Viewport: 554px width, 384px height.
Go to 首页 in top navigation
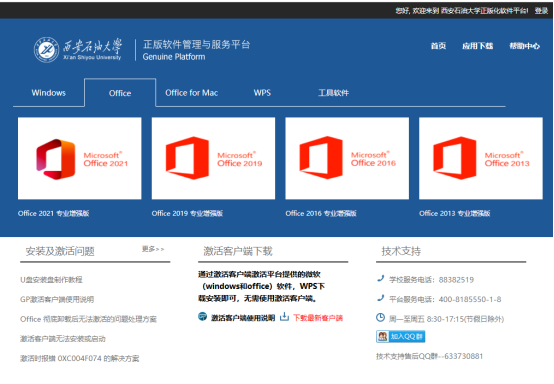click(x=438, y=46)
